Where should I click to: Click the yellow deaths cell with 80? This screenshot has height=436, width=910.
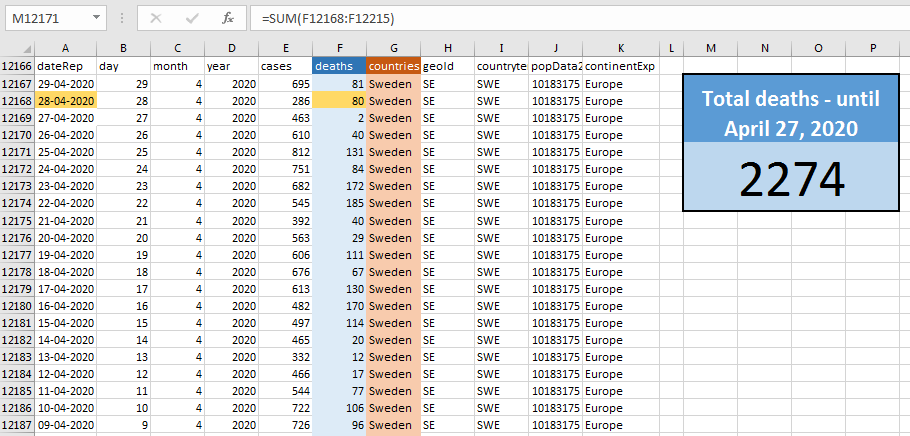[339, 100]
